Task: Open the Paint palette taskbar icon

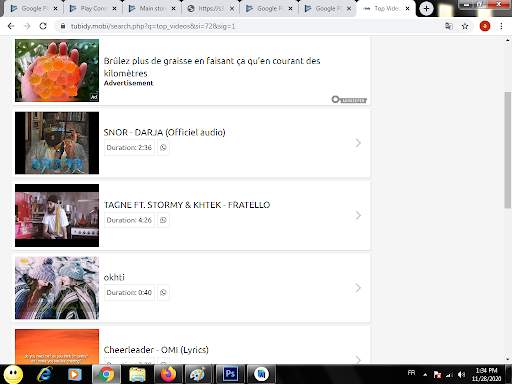Action: point(198,374)
